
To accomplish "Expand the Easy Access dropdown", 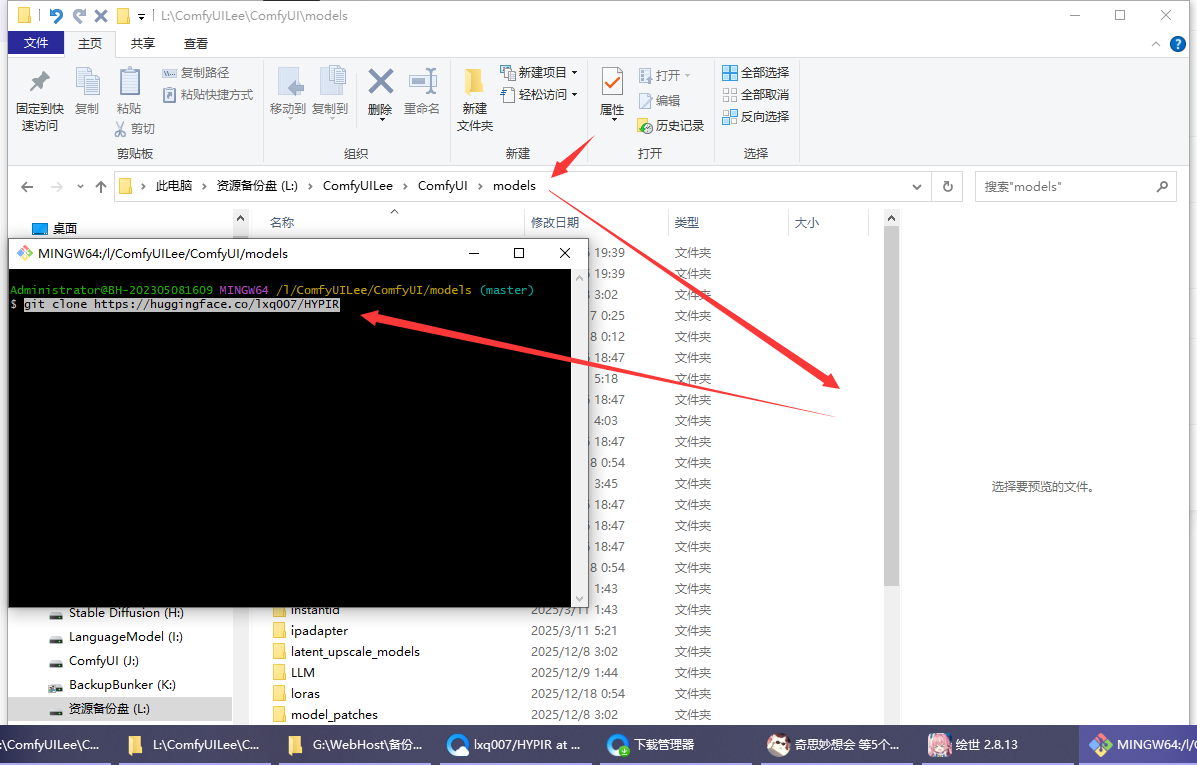I will pos(575,95).
